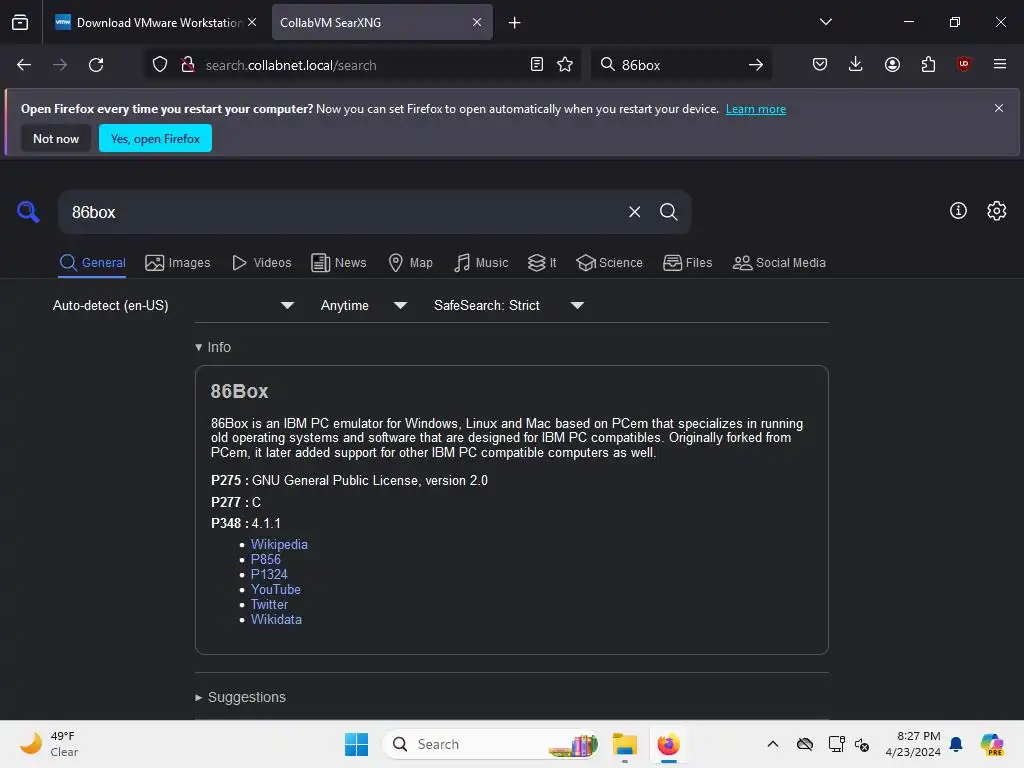Viewport: 1024px width, 768px height.
Task: Click the SearXNG logo magnifier
Action: (x=28, y=212)
